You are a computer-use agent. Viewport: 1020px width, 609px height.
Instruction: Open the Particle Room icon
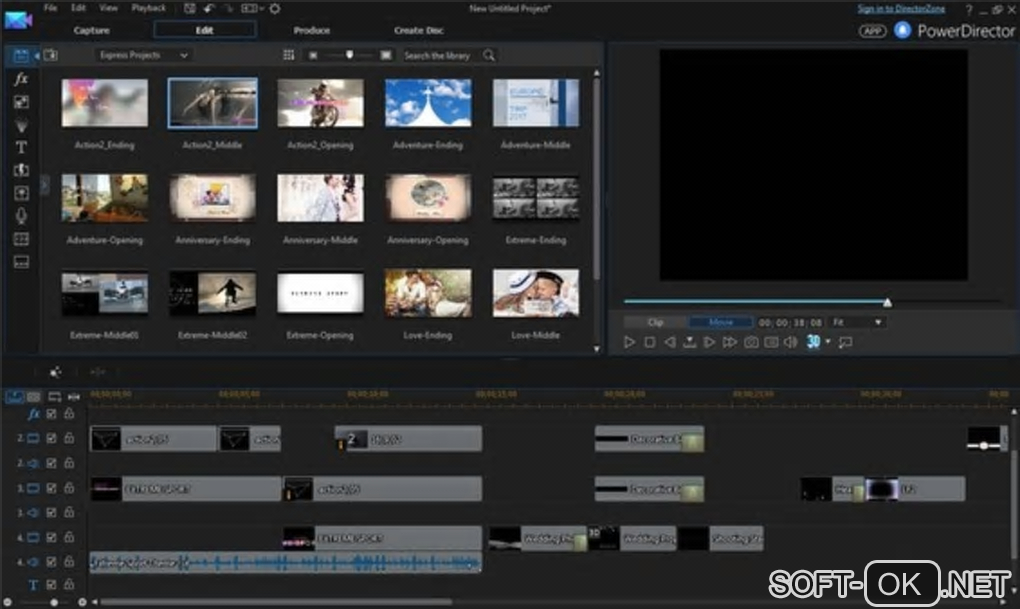[x=21, y=124]
